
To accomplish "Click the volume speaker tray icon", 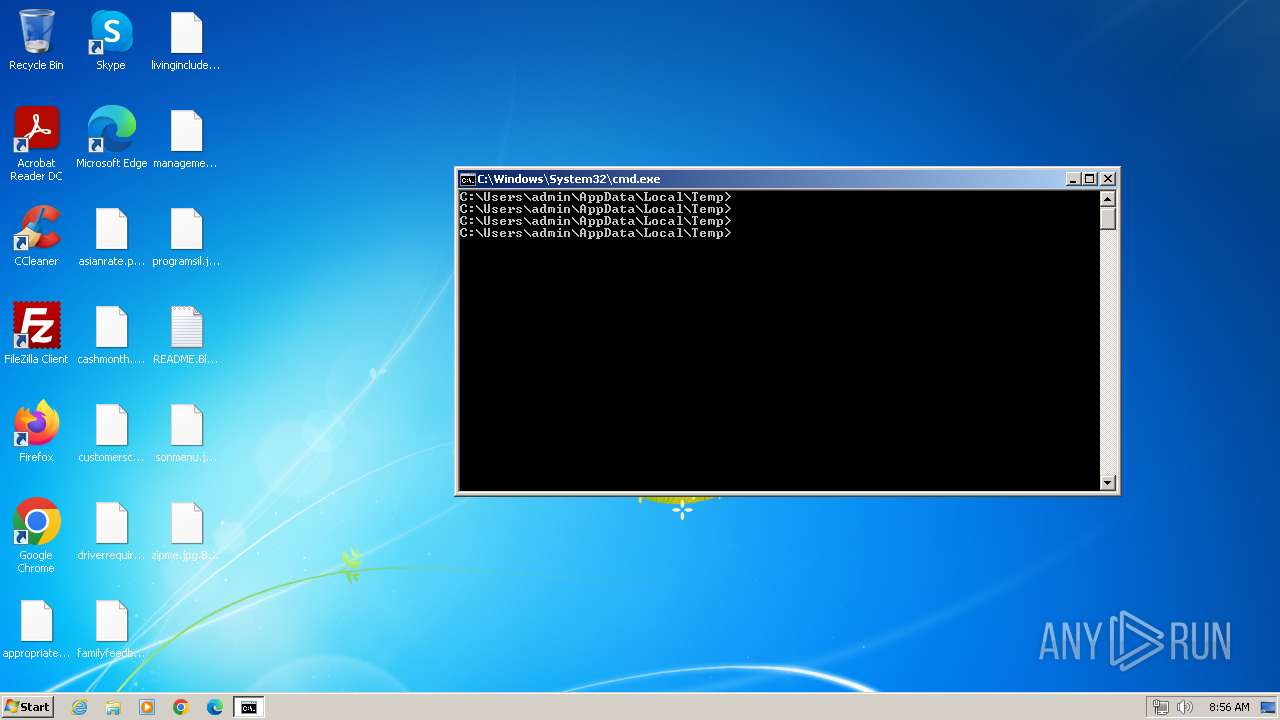I will click(x=1185, y=707).
